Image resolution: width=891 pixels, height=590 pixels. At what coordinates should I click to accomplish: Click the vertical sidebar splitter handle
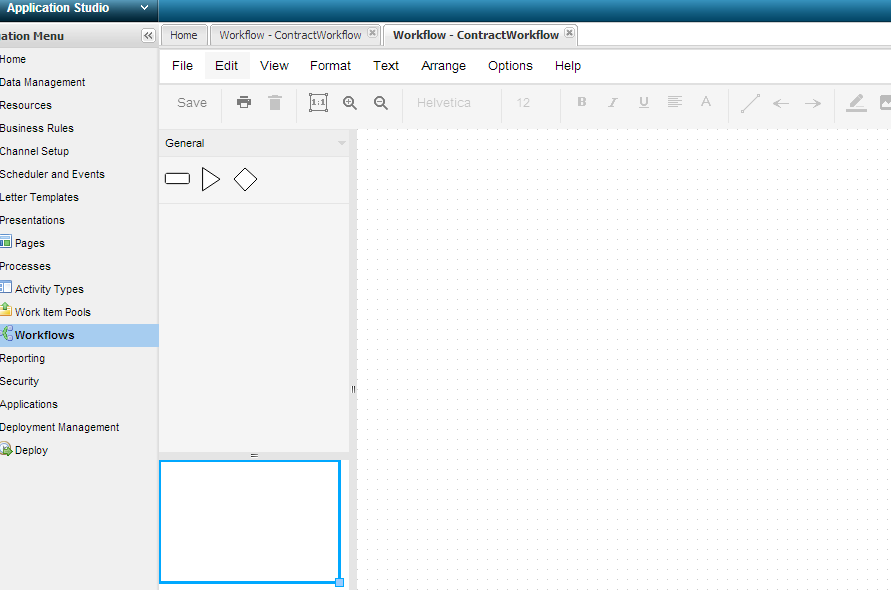tap(353, 389)
